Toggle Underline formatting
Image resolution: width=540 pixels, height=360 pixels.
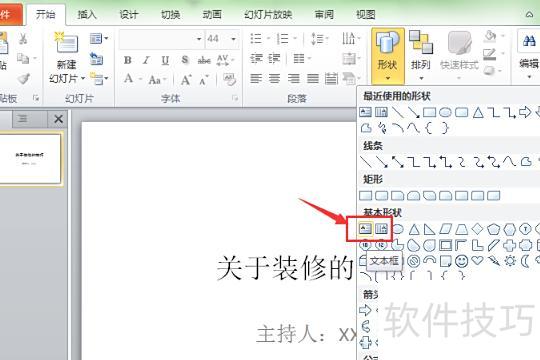click(x=165, y=60)
